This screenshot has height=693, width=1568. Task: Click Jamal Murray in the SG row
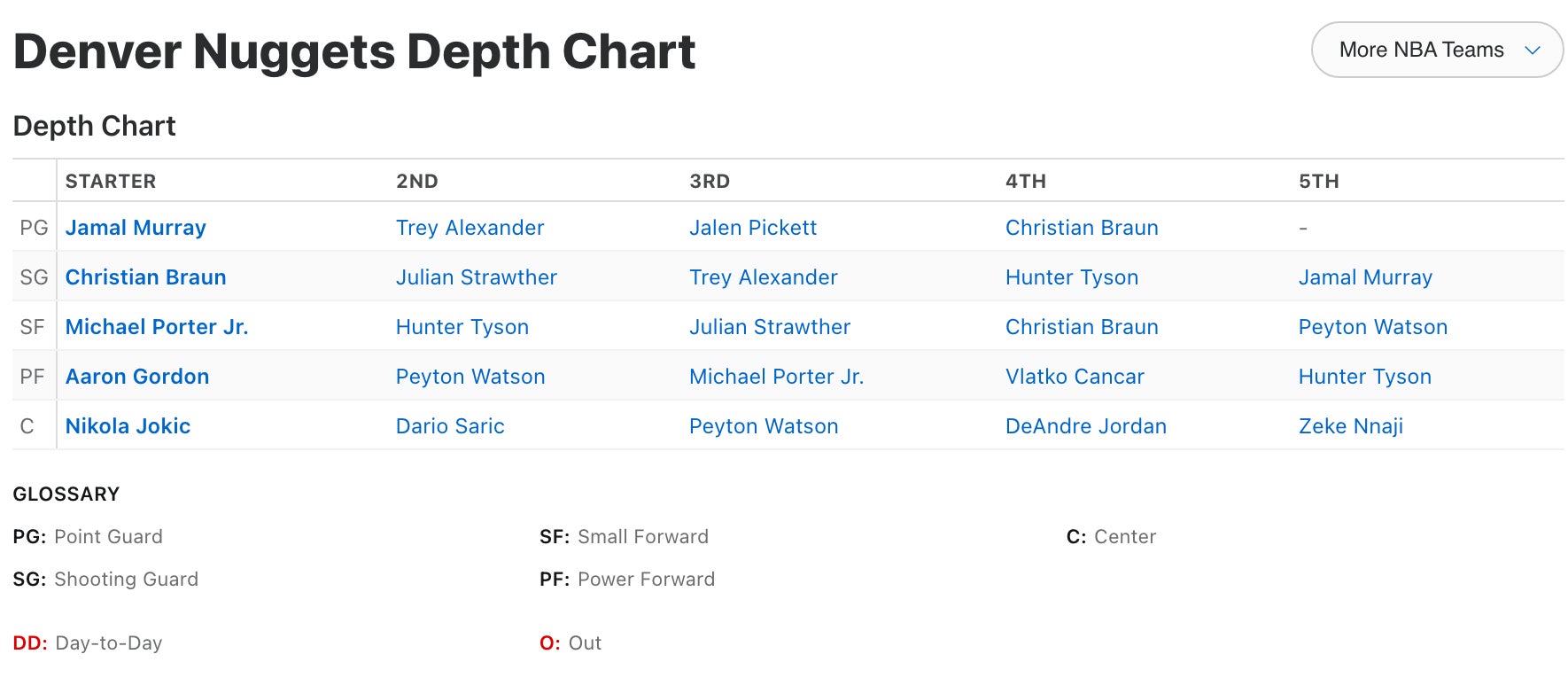click(x=1364, y=277)
